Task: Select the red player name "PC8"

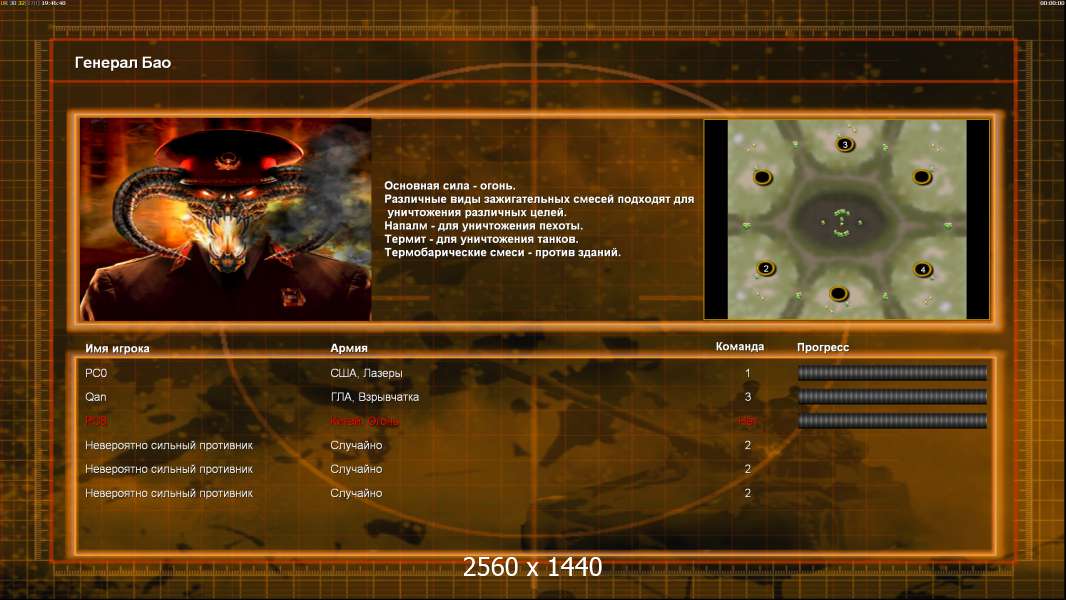Action: [x=96, y=421]
